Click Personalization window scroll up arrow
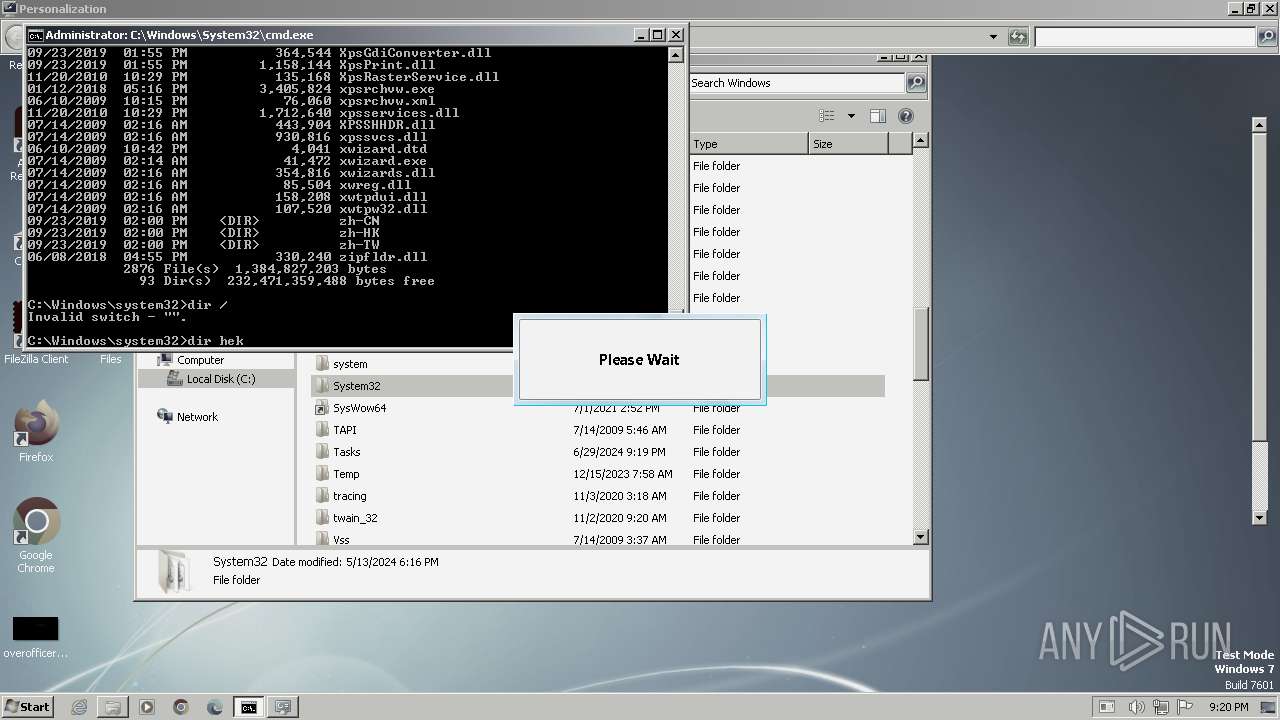 [x=1260, y=125]
